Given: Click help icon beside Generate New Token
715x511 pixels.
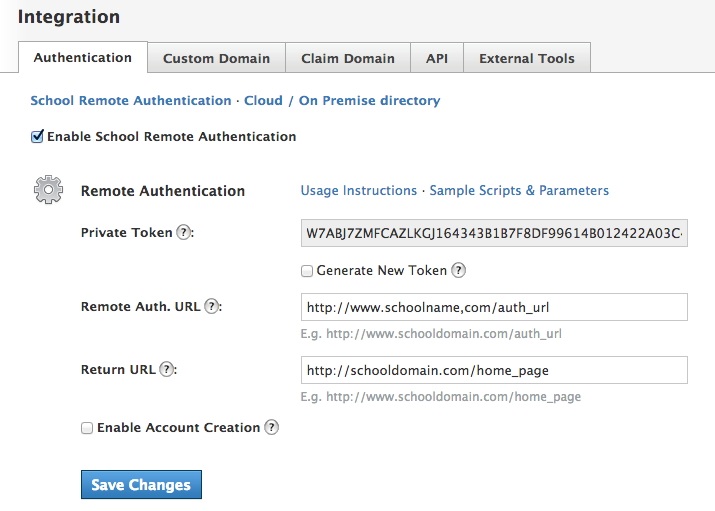Looking at the screenshot, I should point(458,270).
